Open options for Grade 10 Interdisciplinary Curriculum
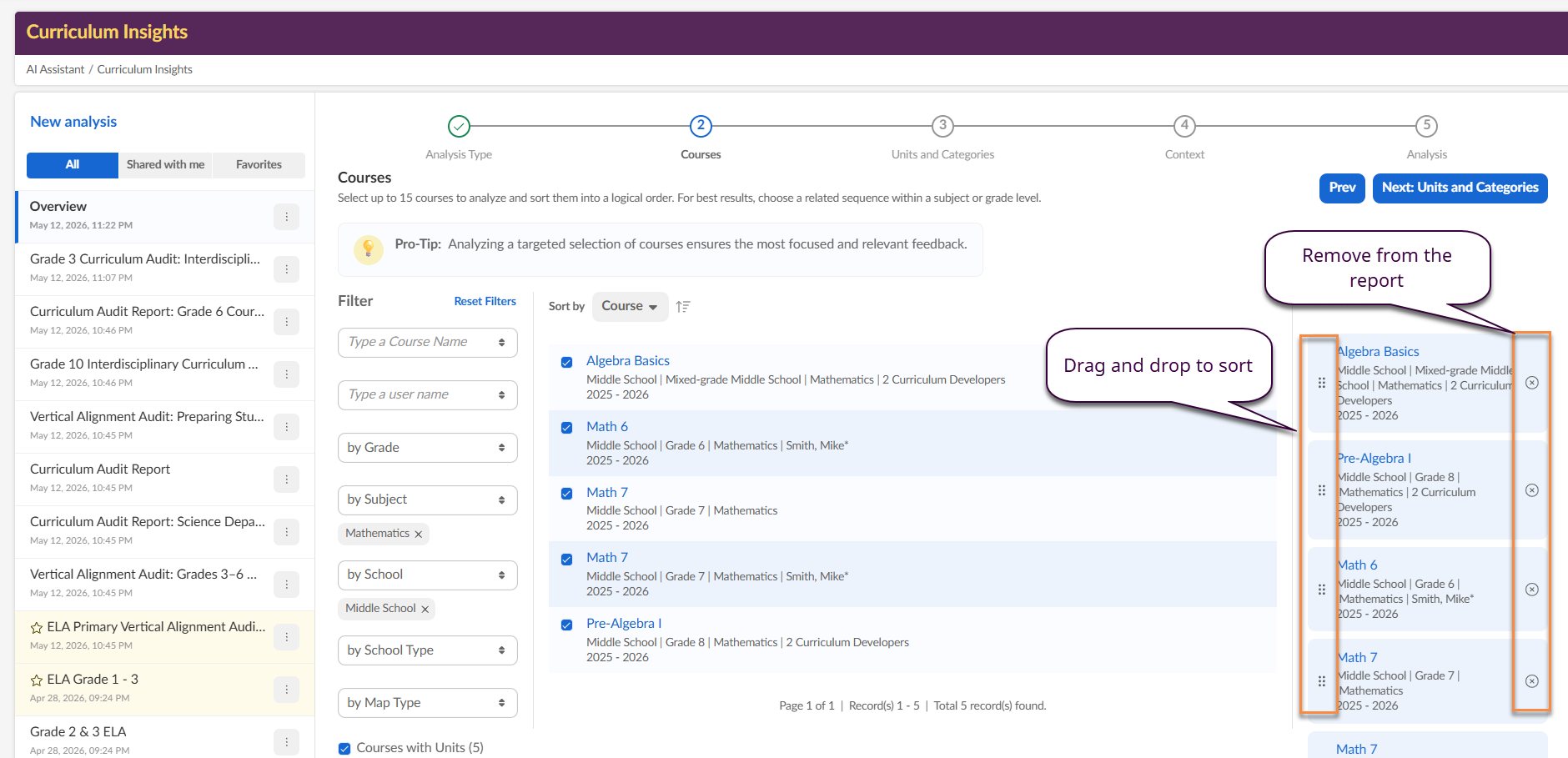This screenshot has width=1568, height=758. click(286, 374)
